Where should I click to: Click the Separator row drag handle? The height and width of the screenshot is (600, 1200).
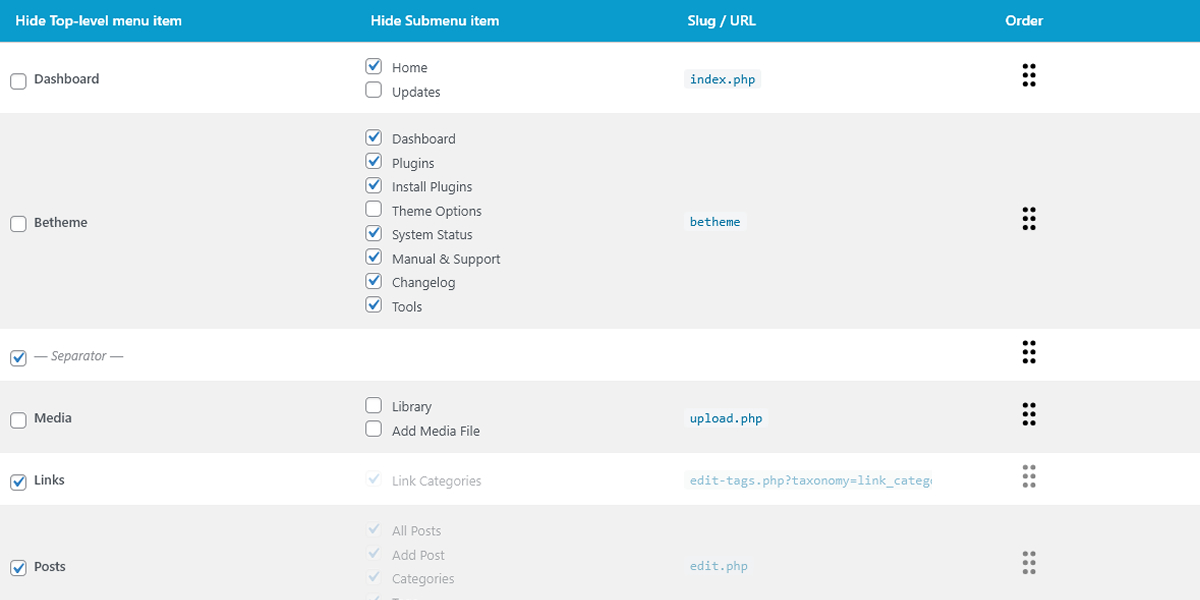[x=1028, y=352]
